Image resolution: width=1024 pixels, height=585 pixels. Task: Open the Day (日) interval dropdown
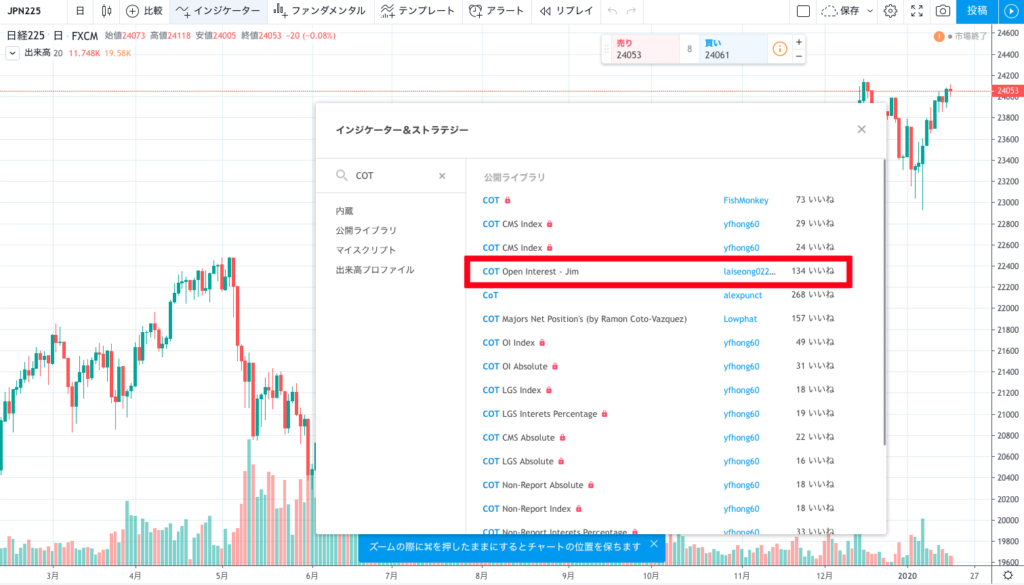pos(80,11)
